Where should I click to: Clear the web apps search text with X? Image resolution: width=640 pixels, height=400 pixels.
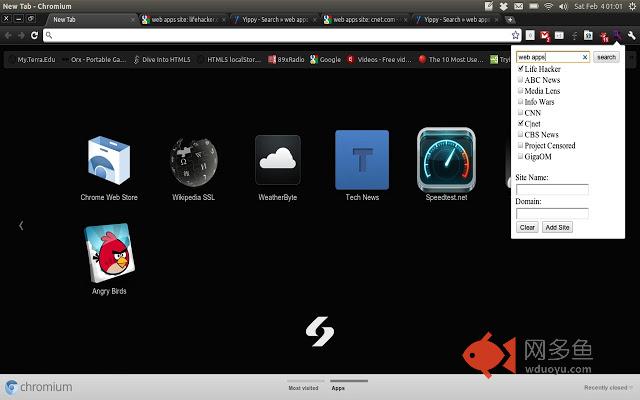pyautogui.click(x=585, y=57)
